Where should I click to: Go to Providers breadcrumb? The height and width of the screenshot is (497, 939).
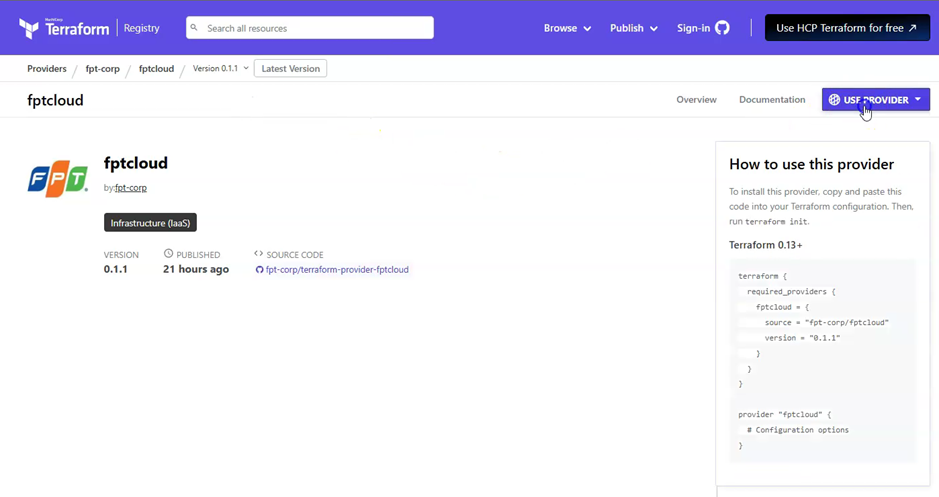click(47, 69)
